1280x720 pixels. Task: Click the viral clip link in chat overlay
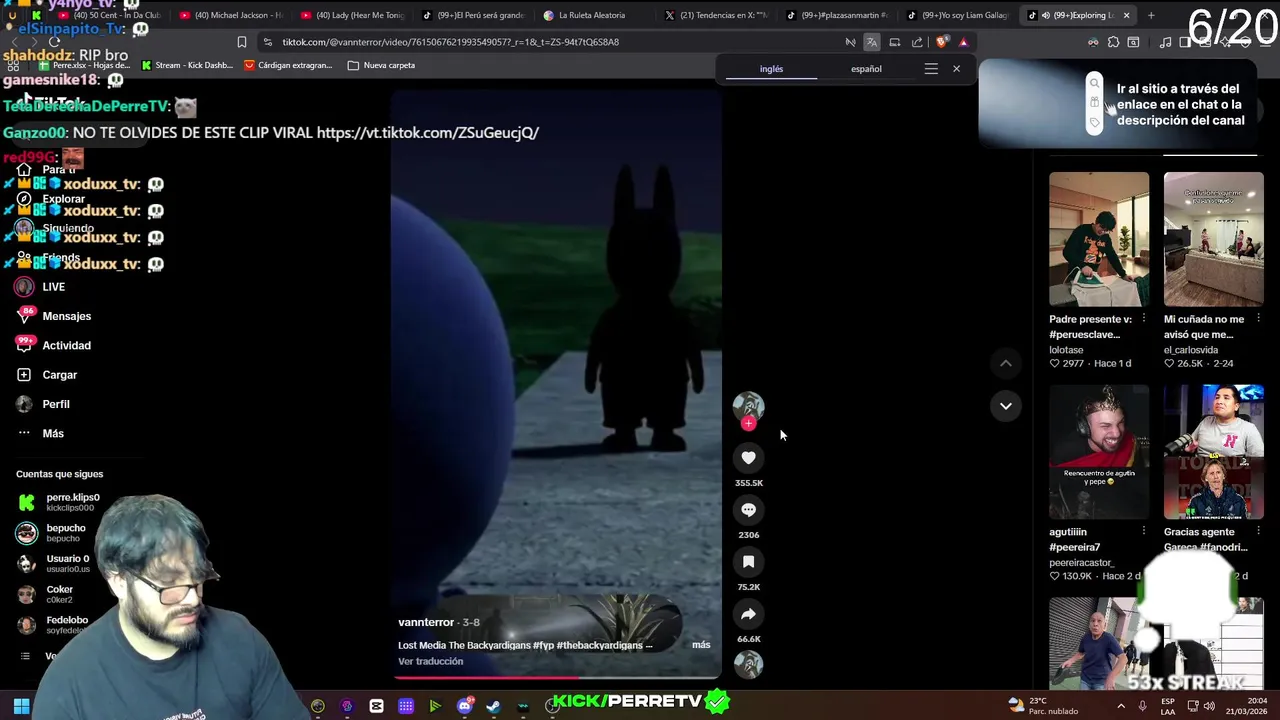pyautogui.click(x=427, y=132)
